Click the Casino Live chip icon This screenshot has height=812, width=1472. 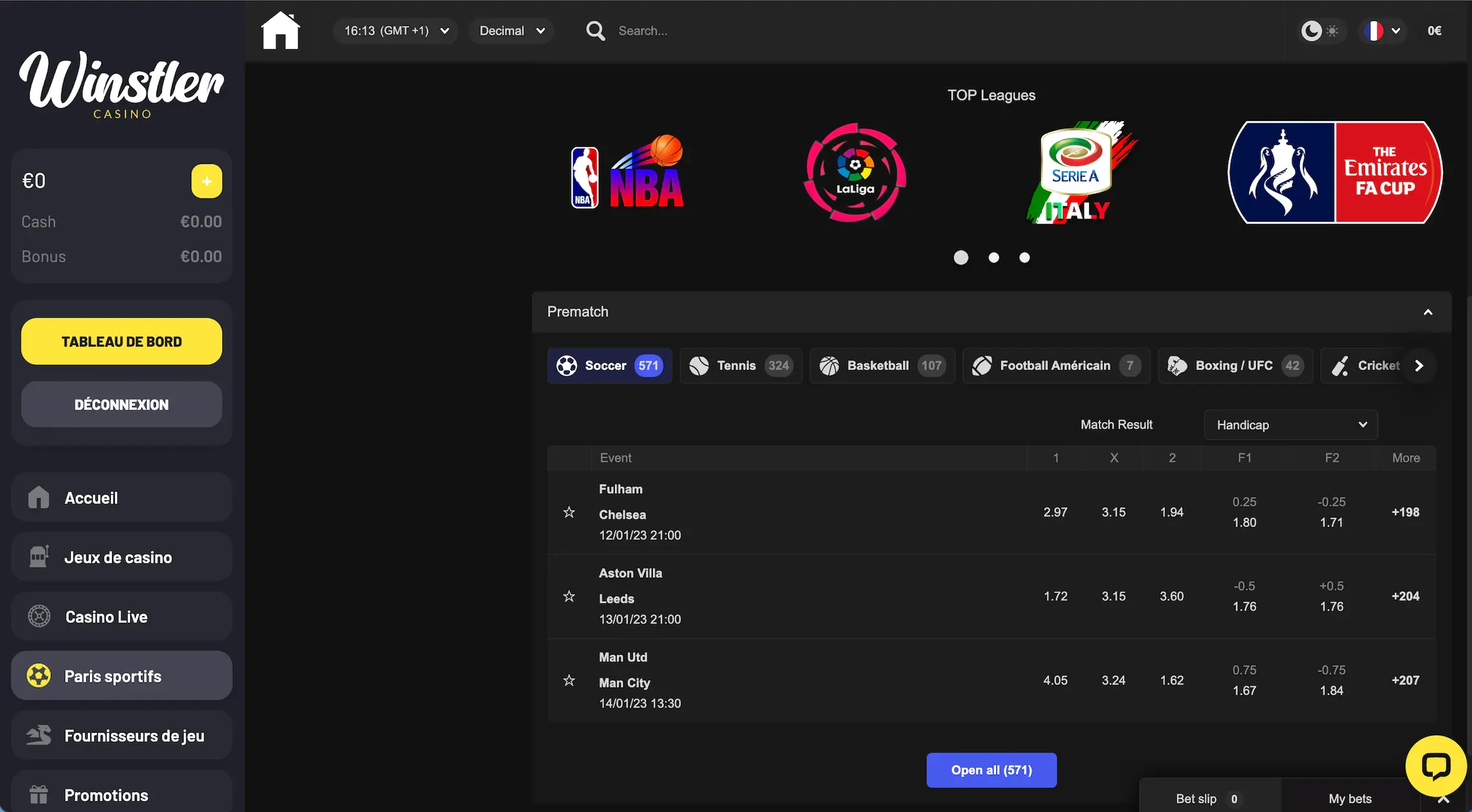(x=39, y=616)
